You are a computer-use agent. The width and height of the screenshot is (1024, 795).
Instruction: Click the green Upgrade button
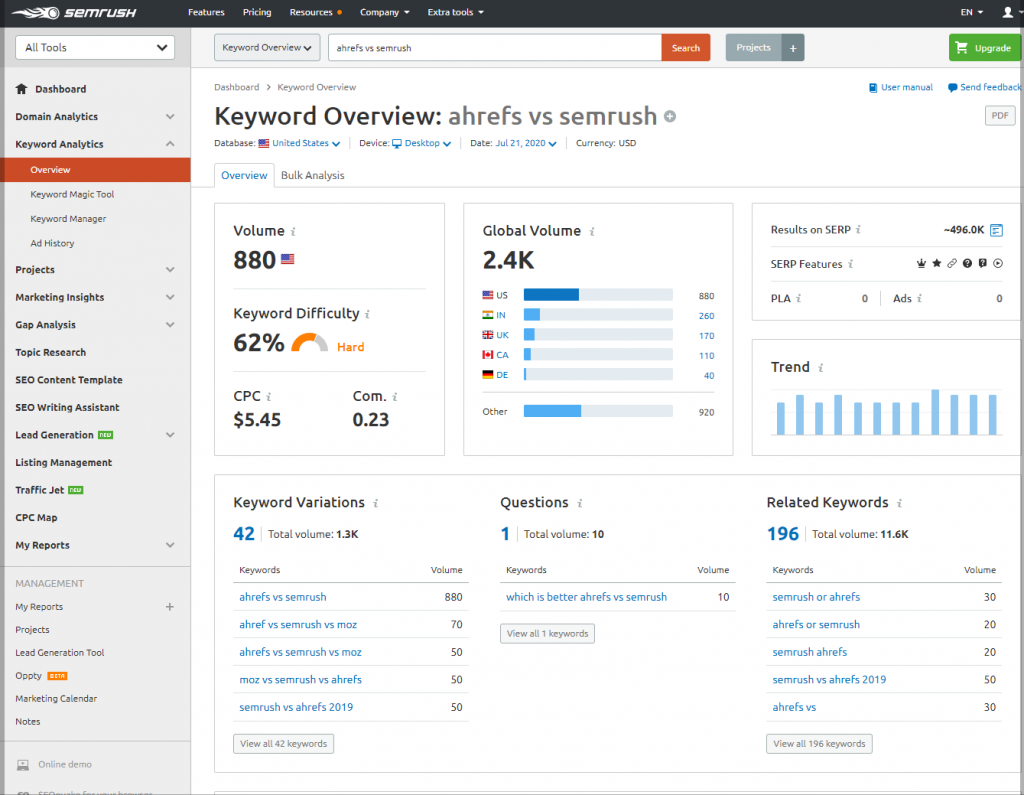984,48
